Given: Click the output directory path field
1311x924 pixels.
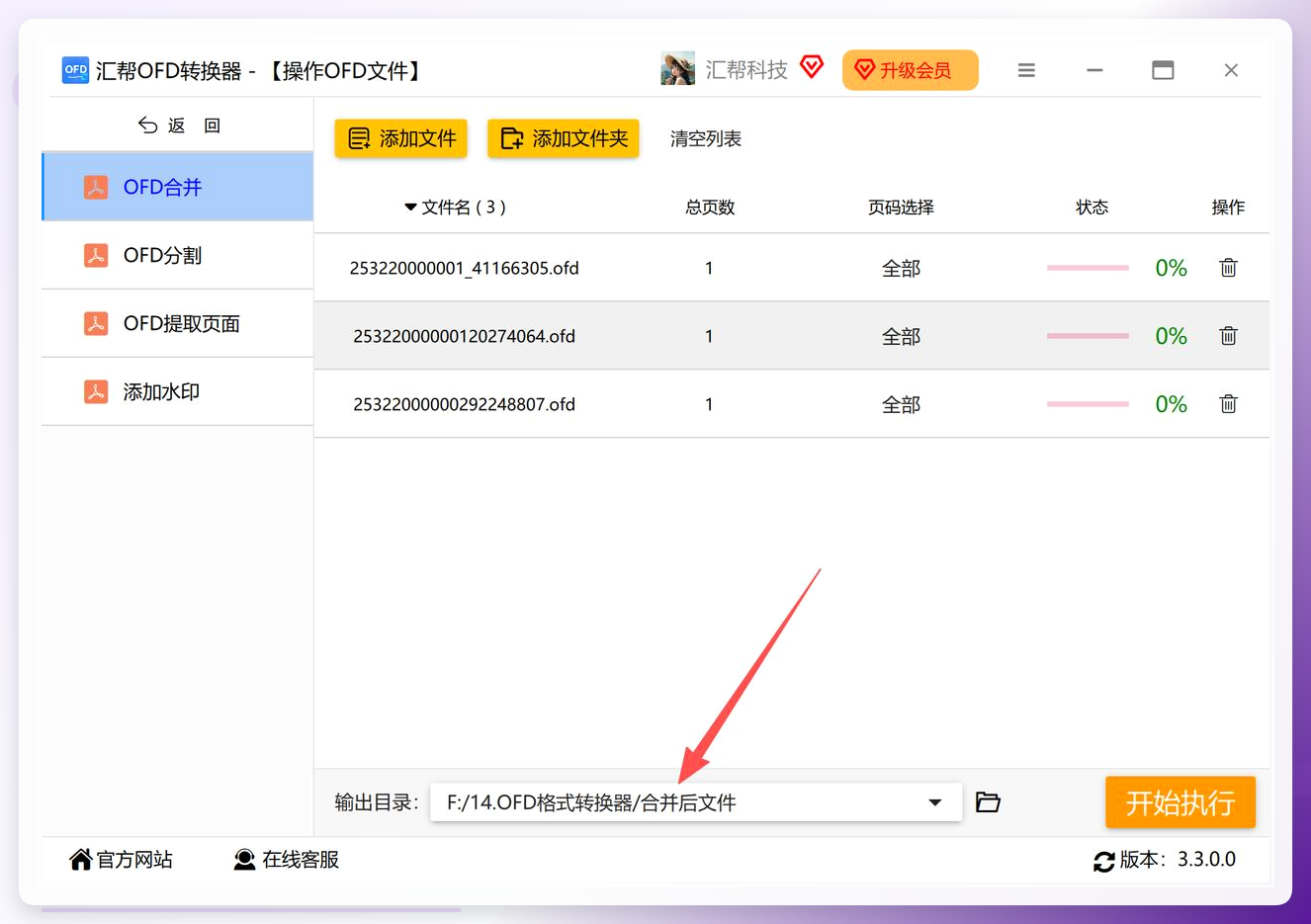Looking at the screenshot, I should [696, 802].
